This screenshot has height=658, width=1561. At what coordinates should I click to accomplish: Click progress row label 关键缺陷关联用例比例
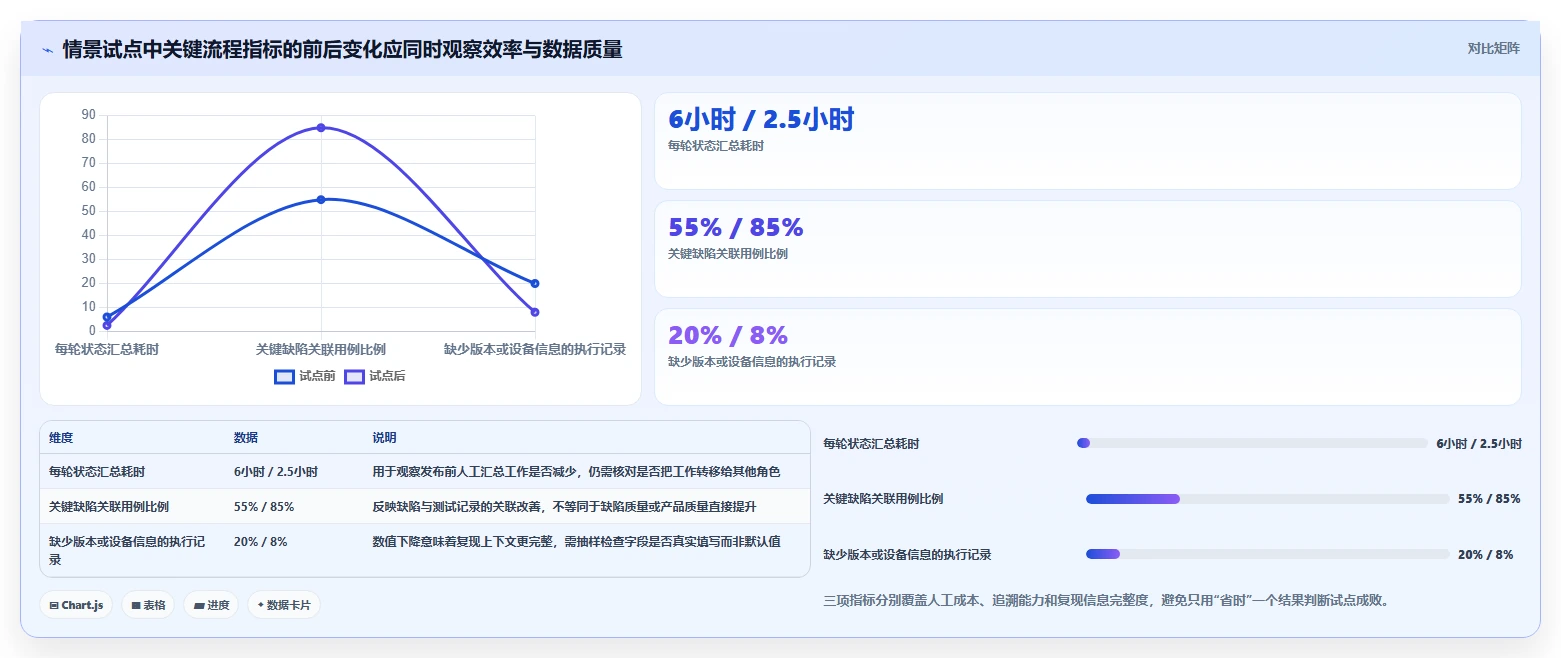pyautogui.click(x=883, y=498)
